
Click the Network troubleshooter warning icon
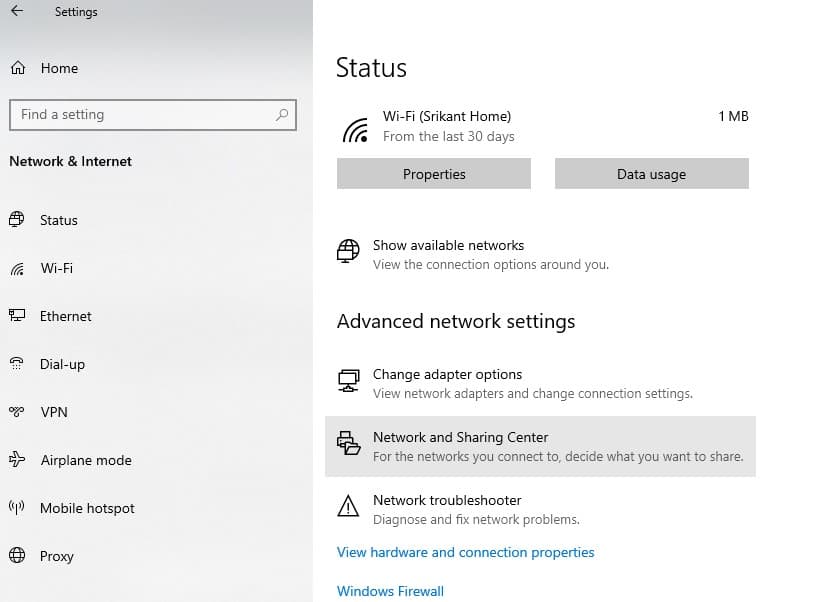pos(348,506)
